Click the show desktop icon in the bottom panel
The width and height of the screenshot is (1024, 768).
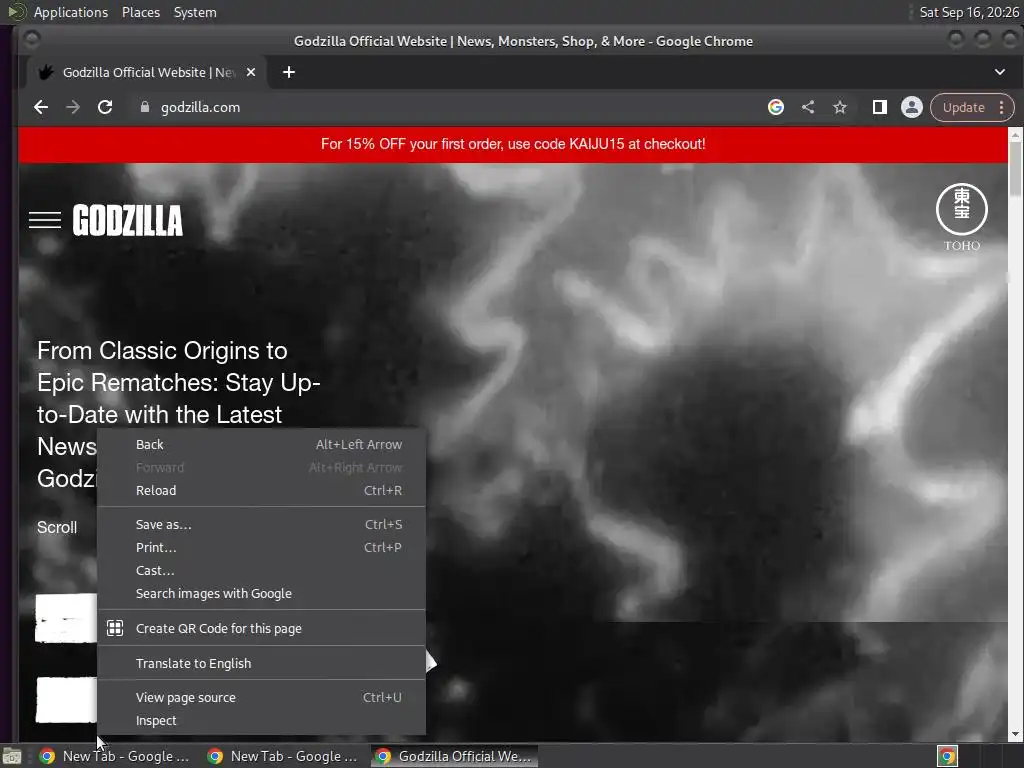12,756
